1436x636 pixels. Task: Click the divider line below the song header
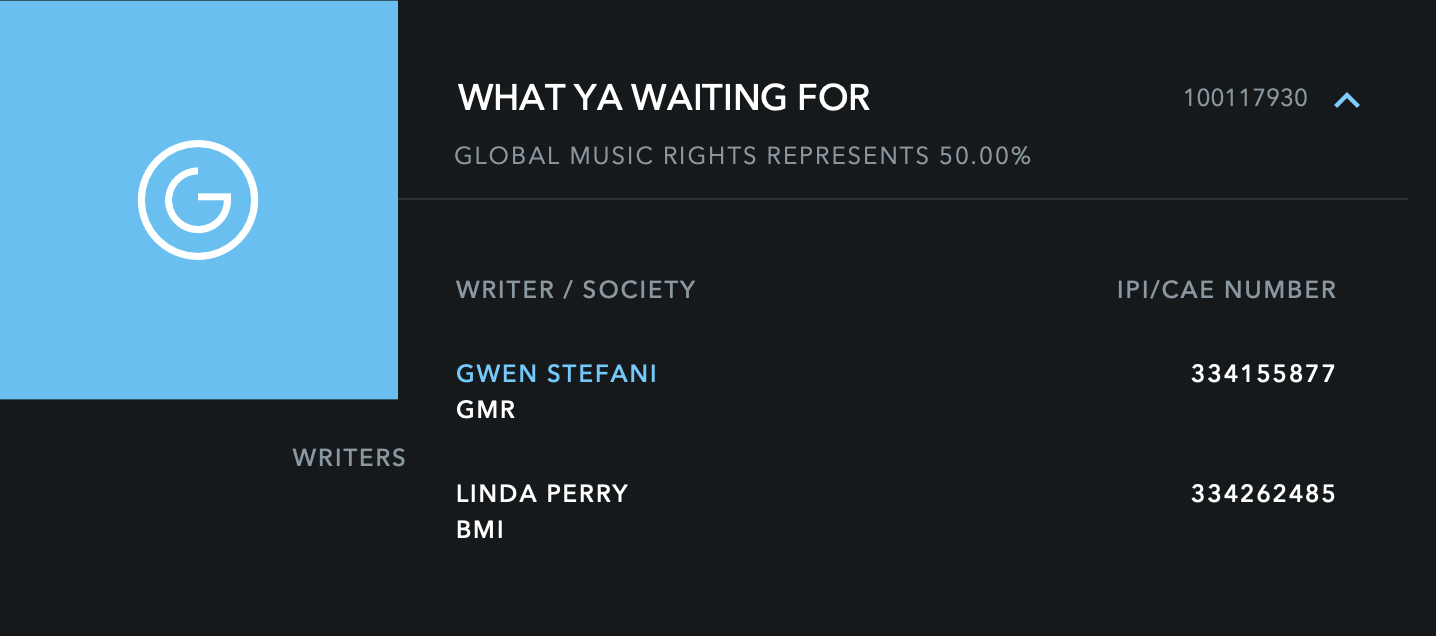coord(902,199)
